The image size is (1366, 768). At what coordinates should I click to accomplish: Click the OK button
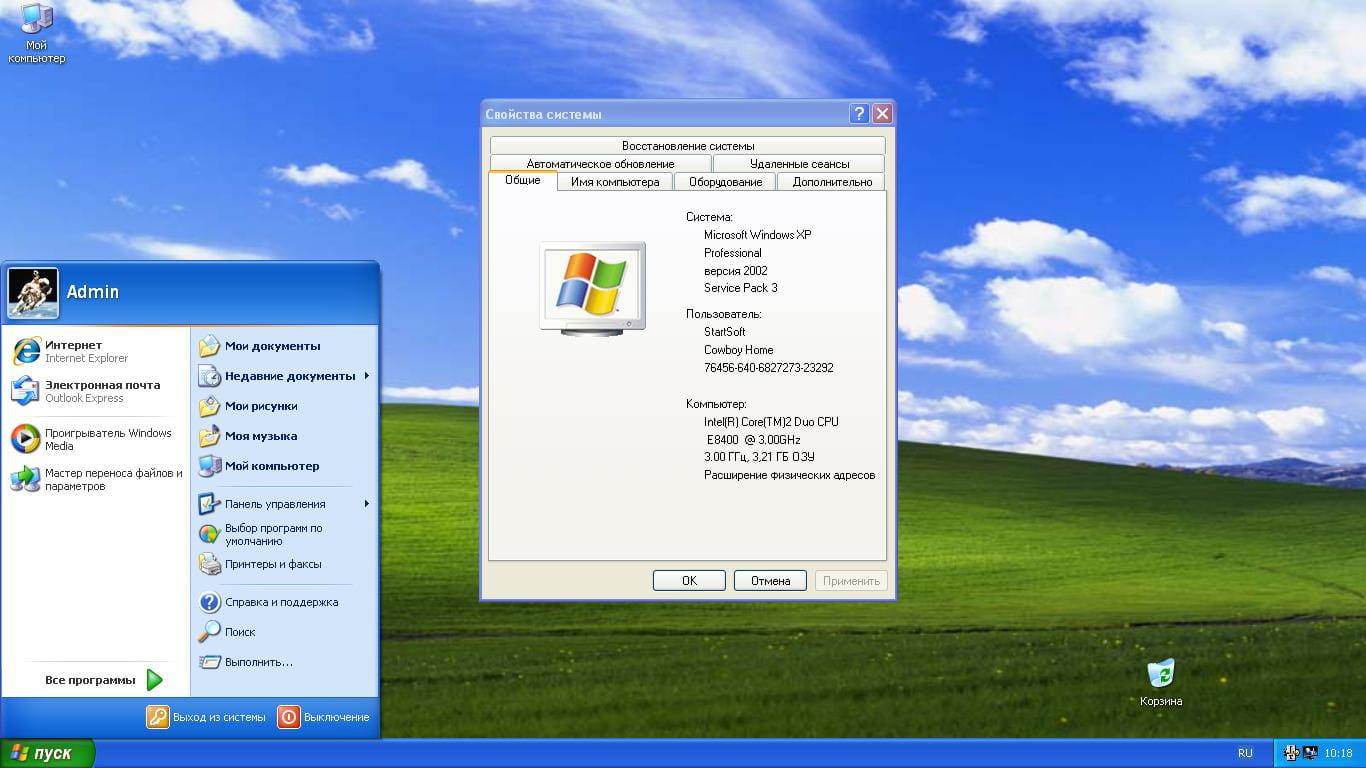[689, 580]
